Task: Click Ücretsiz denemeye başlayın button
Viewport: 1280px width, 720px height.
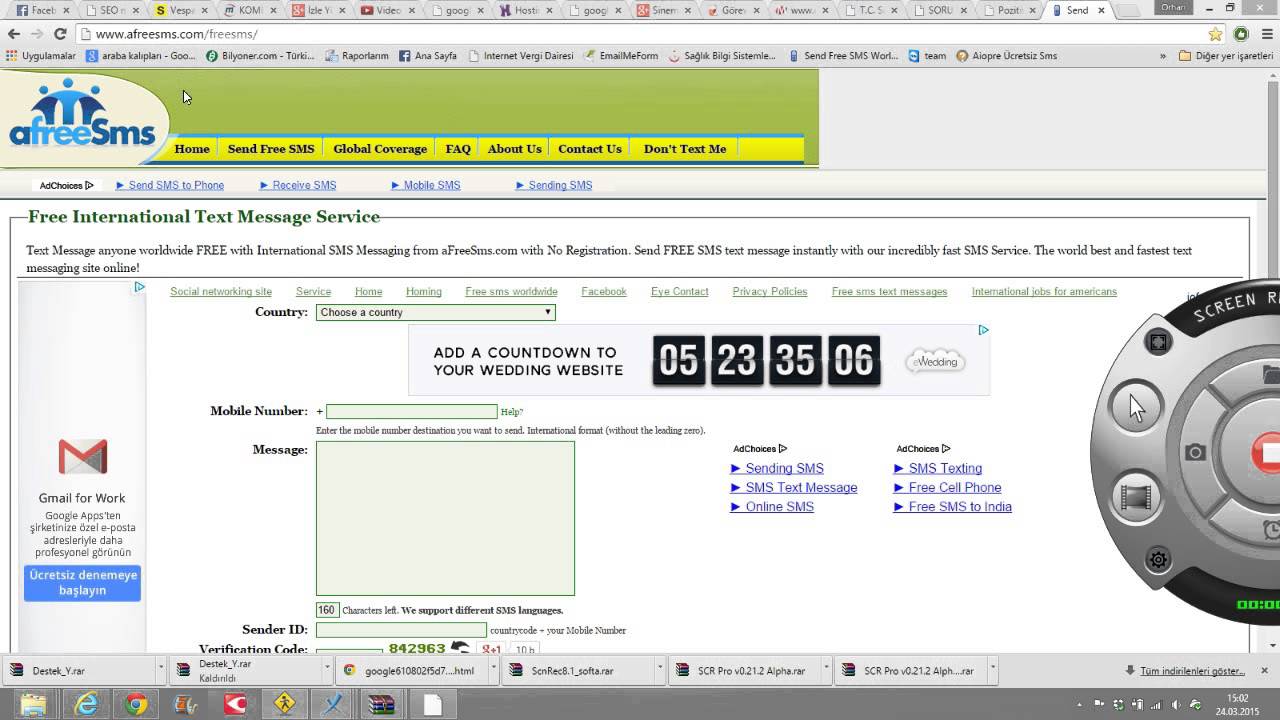Action: 82,583
